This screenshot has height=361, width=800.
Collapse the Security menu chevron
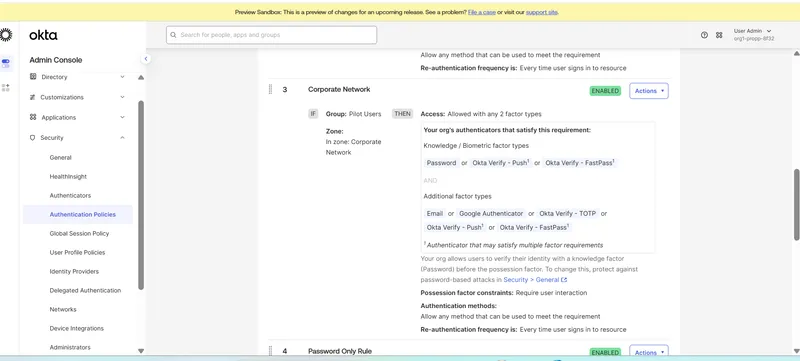point(122,138)
